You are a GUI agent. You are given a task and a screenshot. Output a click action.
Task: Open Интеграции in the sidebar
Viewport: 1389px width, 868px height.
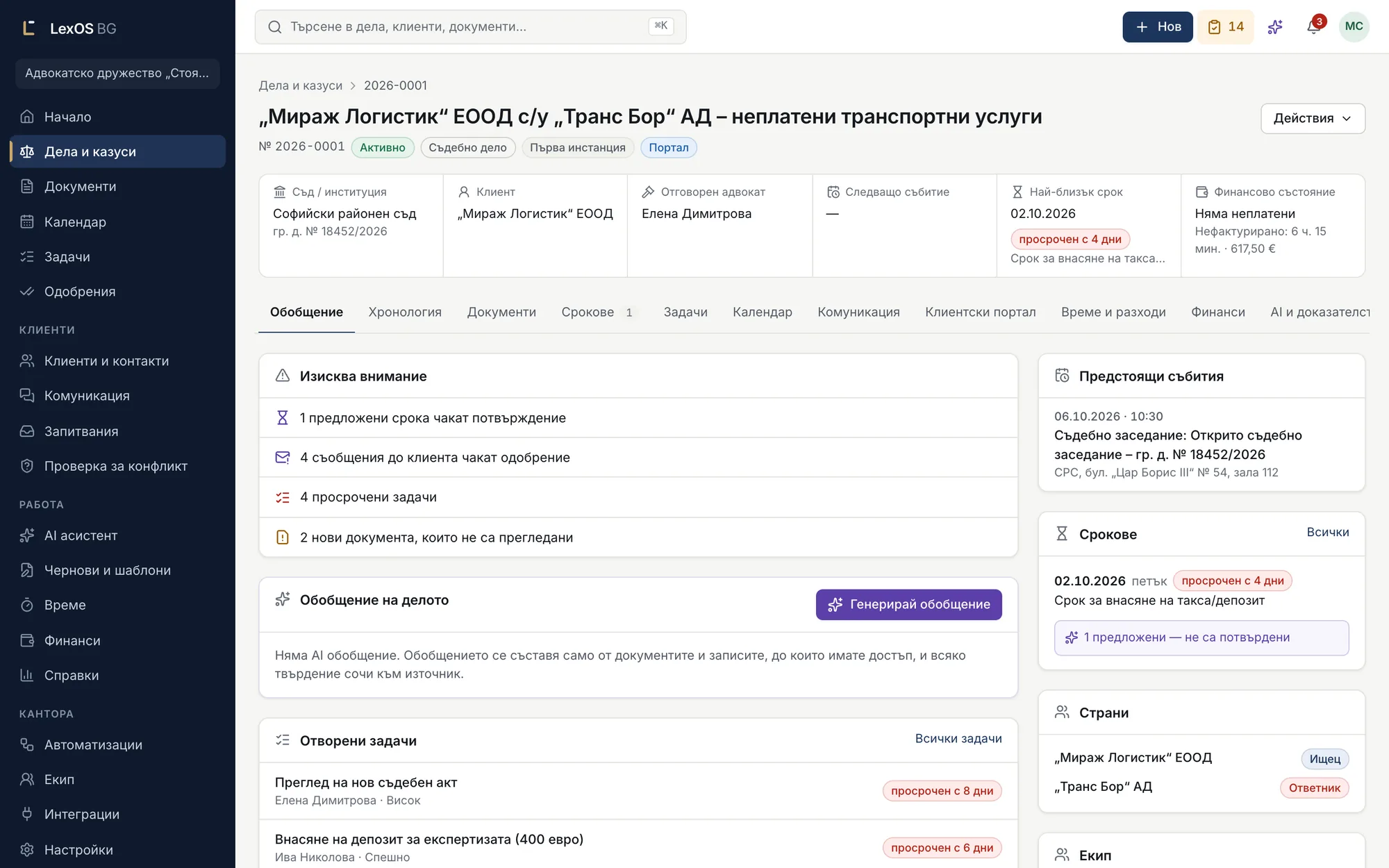tap(117, 814)
